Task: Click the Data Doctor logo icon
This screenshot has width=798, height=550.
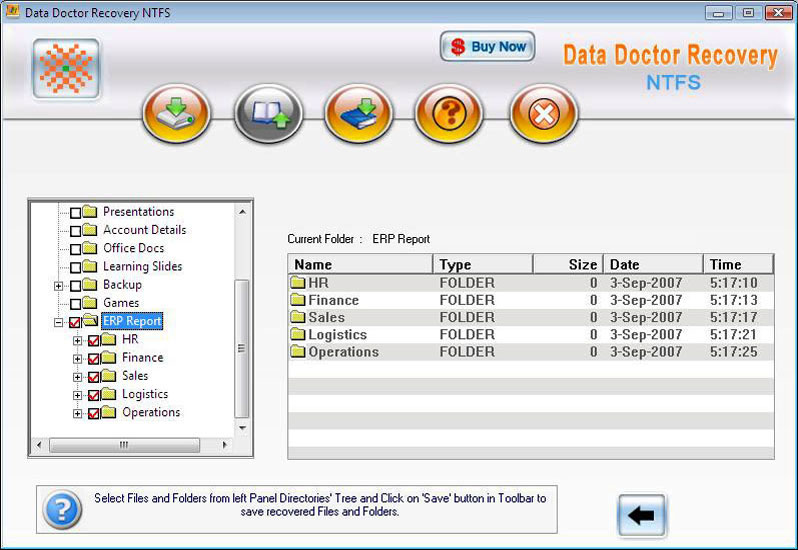Action: point(66,69)
